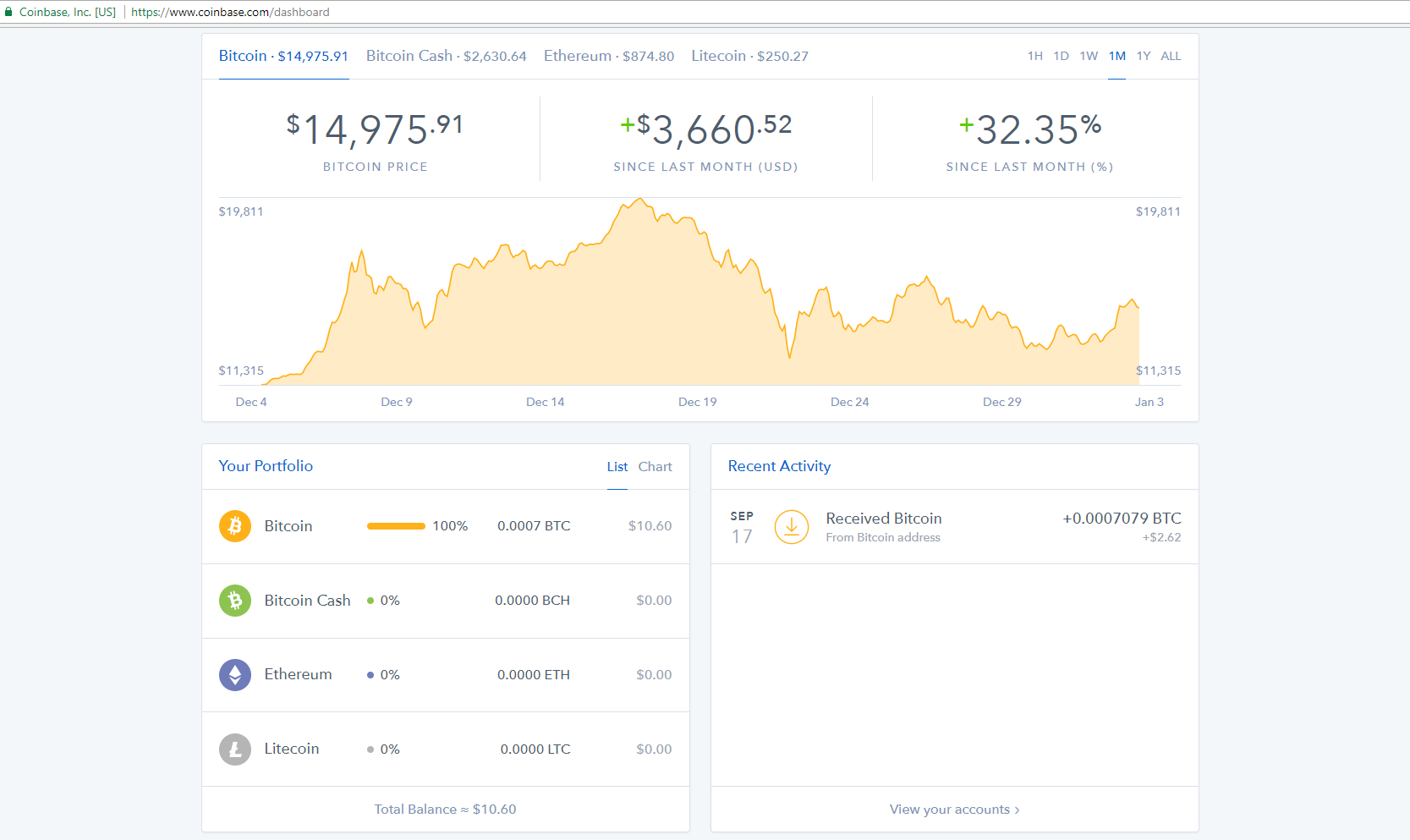Click the SEP 17 activity date
This screenshot has width=1410, height=840.
pos(742,527)
